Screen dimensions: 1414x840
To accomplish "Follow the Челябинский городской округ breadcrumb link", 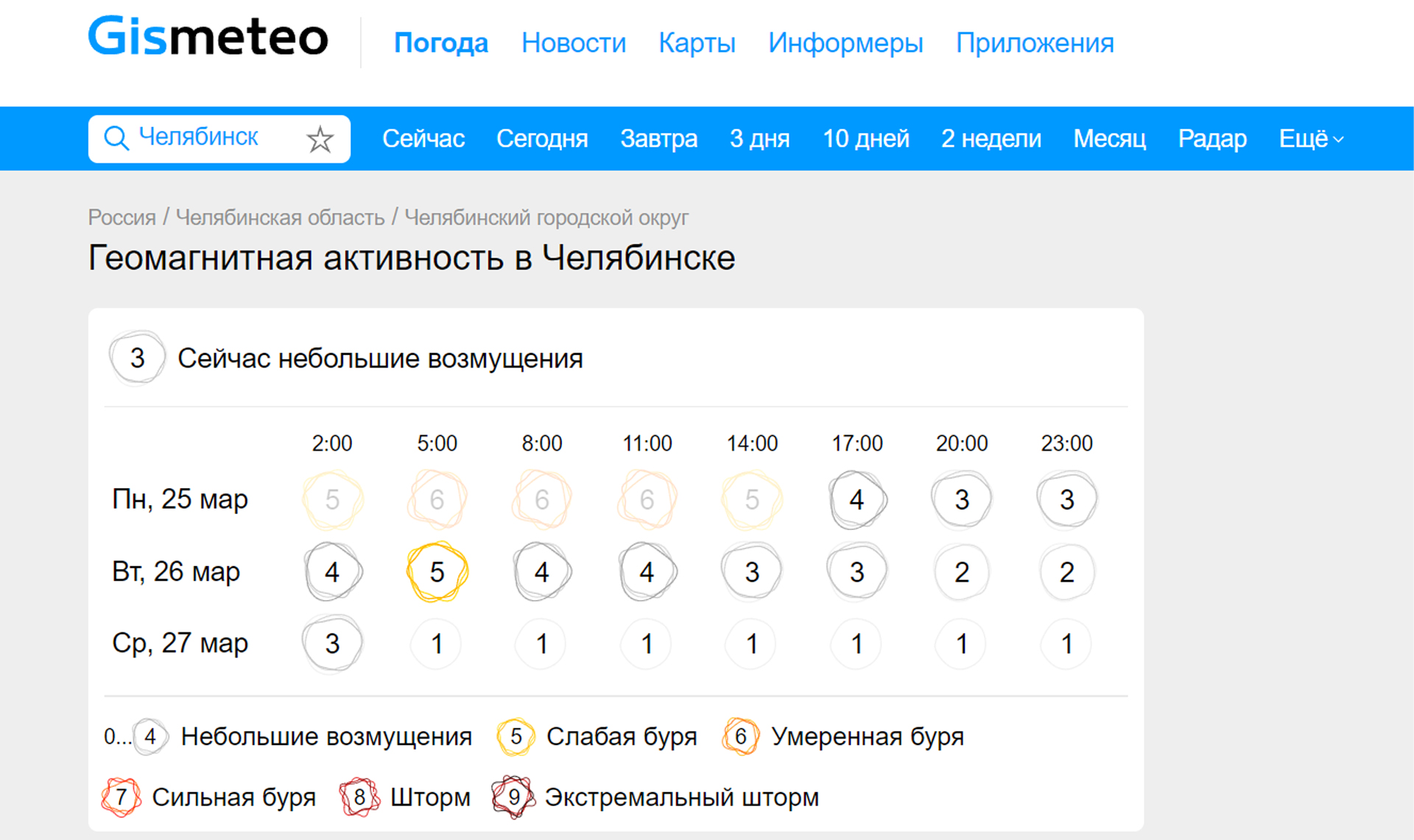I will point(546,217).
